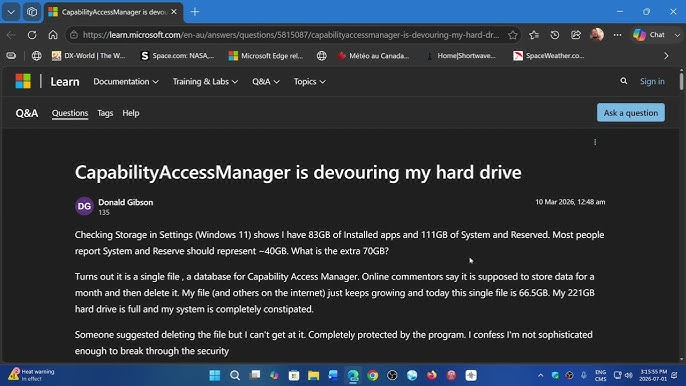Open Copilot Chat in Edge toolbar

(x=650, y=35)
